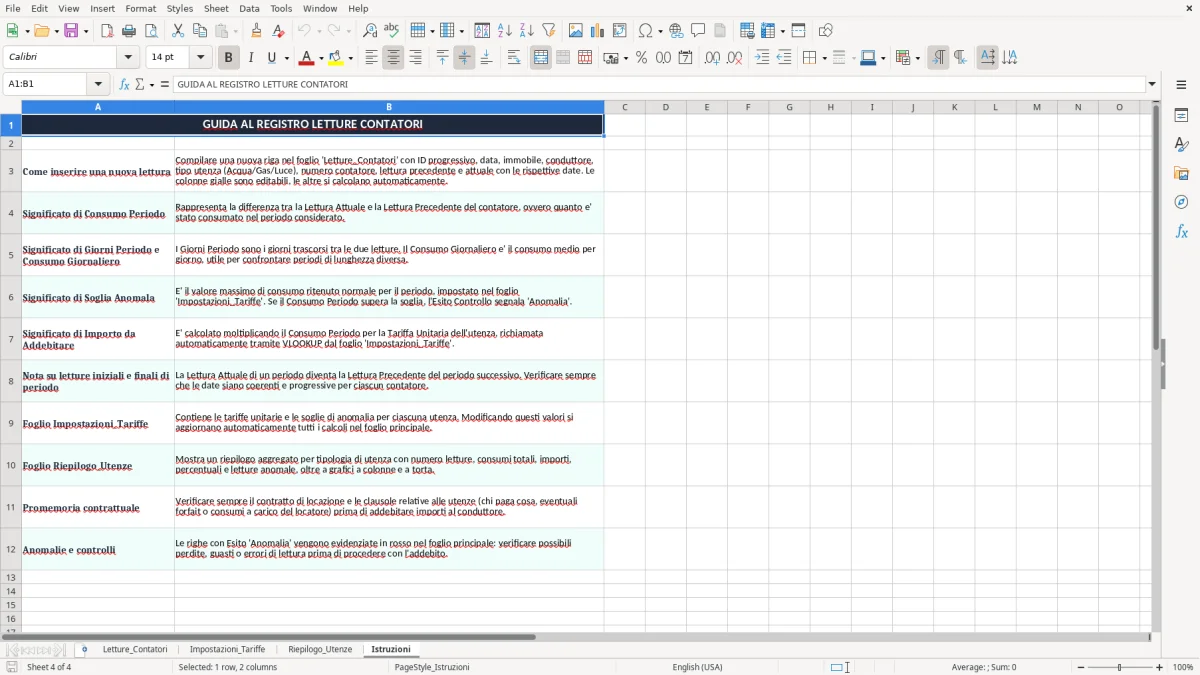Select row header 7

coord(11,339)
